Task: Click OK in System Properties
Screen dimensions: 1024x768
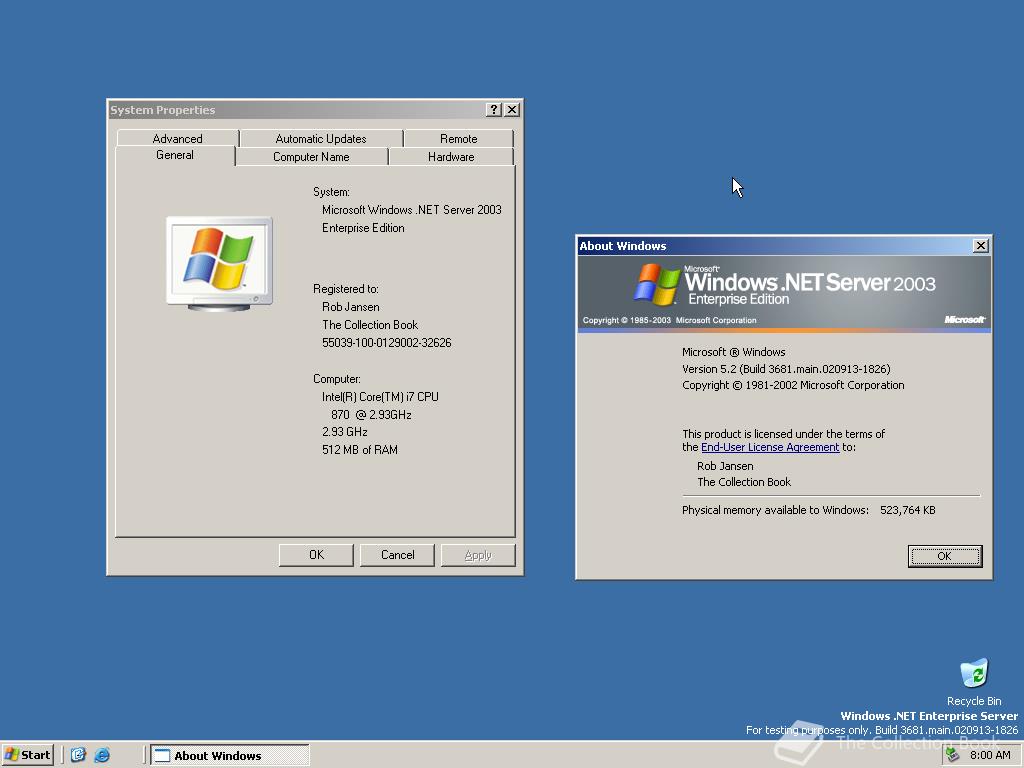Action: (x=316, y=555)
